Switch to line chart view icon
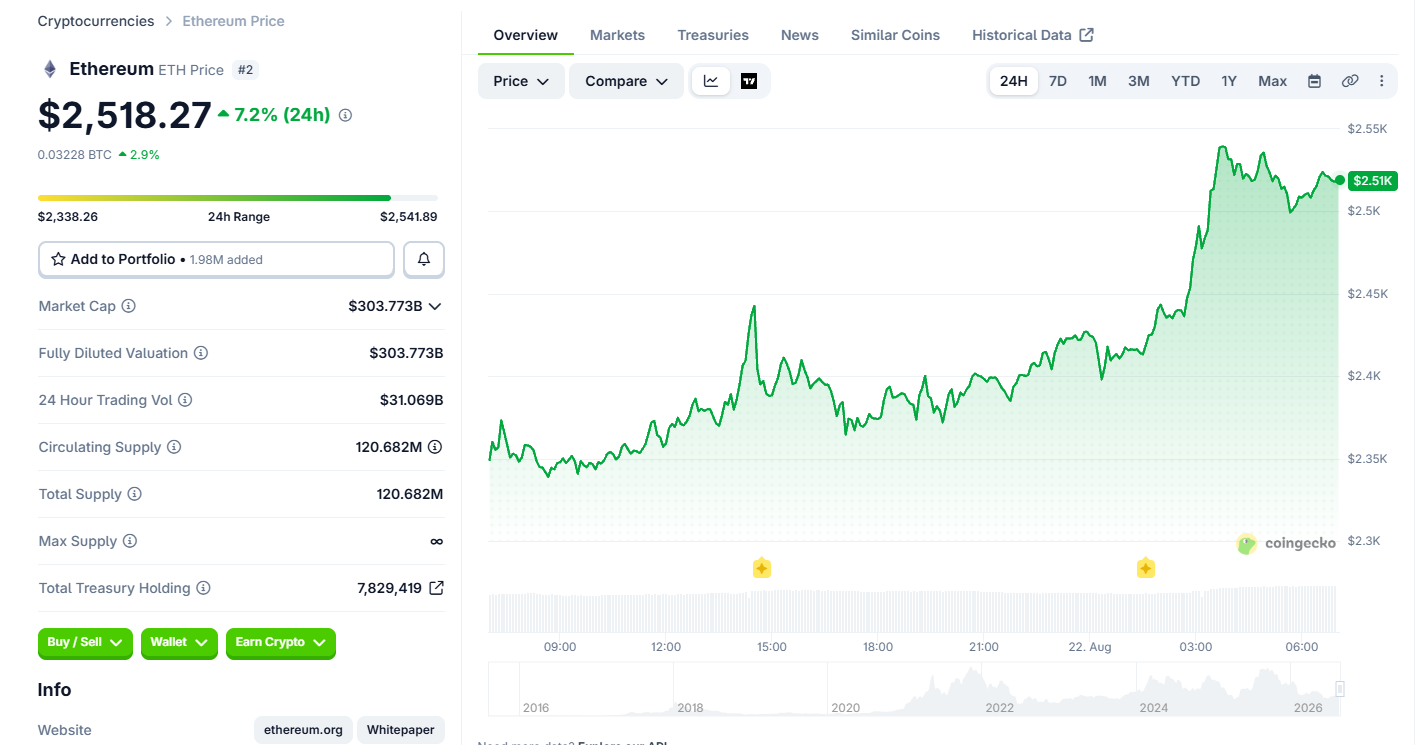The width and height of the screenshot is (1419, 745). tap(711, 81)
